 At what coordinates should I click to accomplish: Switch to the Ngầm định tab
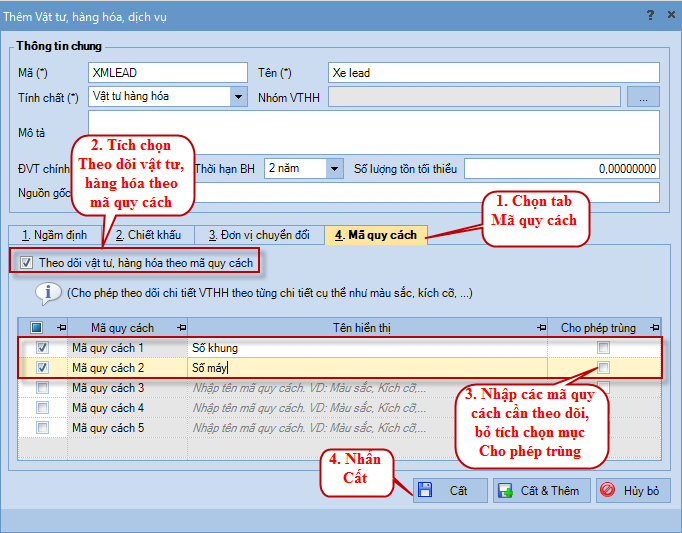pyautogui.click(x=56, y=236)
